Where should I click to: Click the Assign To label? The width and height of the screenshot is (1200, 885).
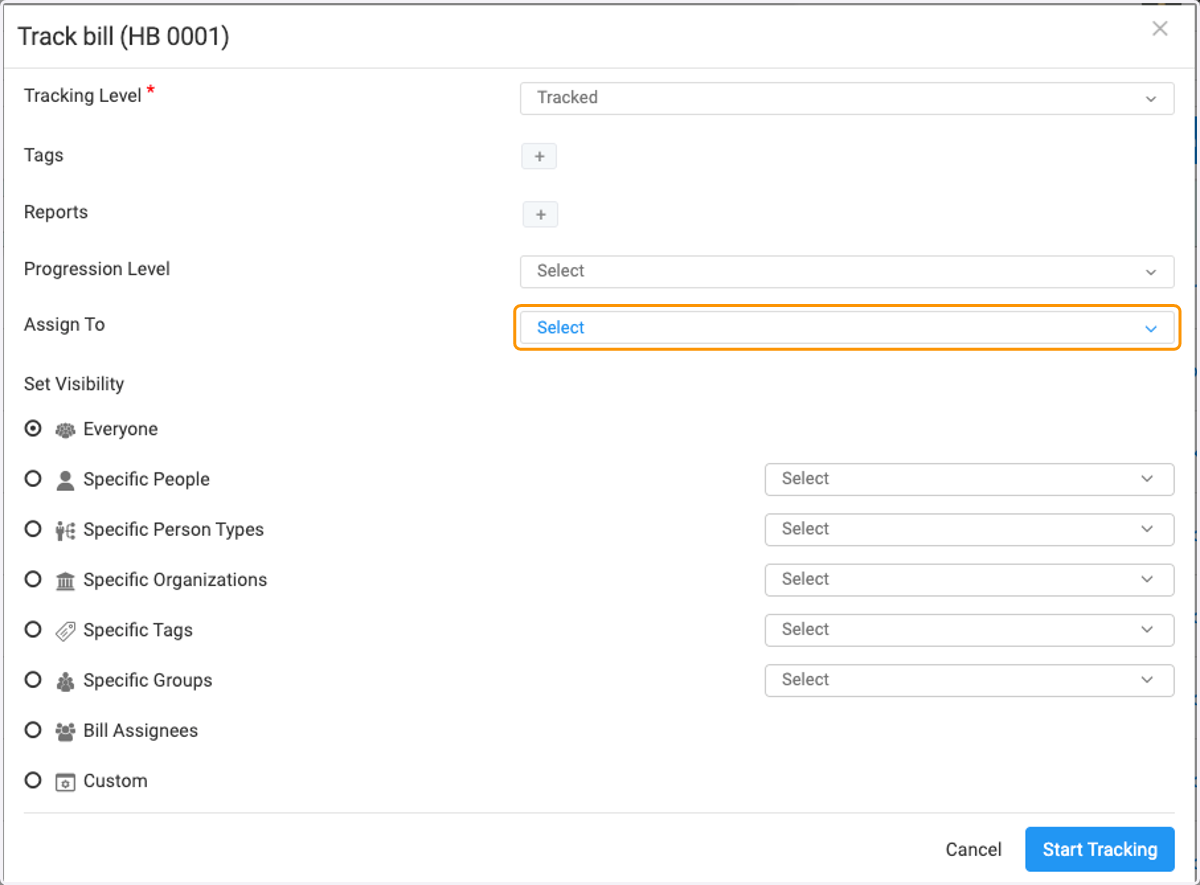coord(64,325)
